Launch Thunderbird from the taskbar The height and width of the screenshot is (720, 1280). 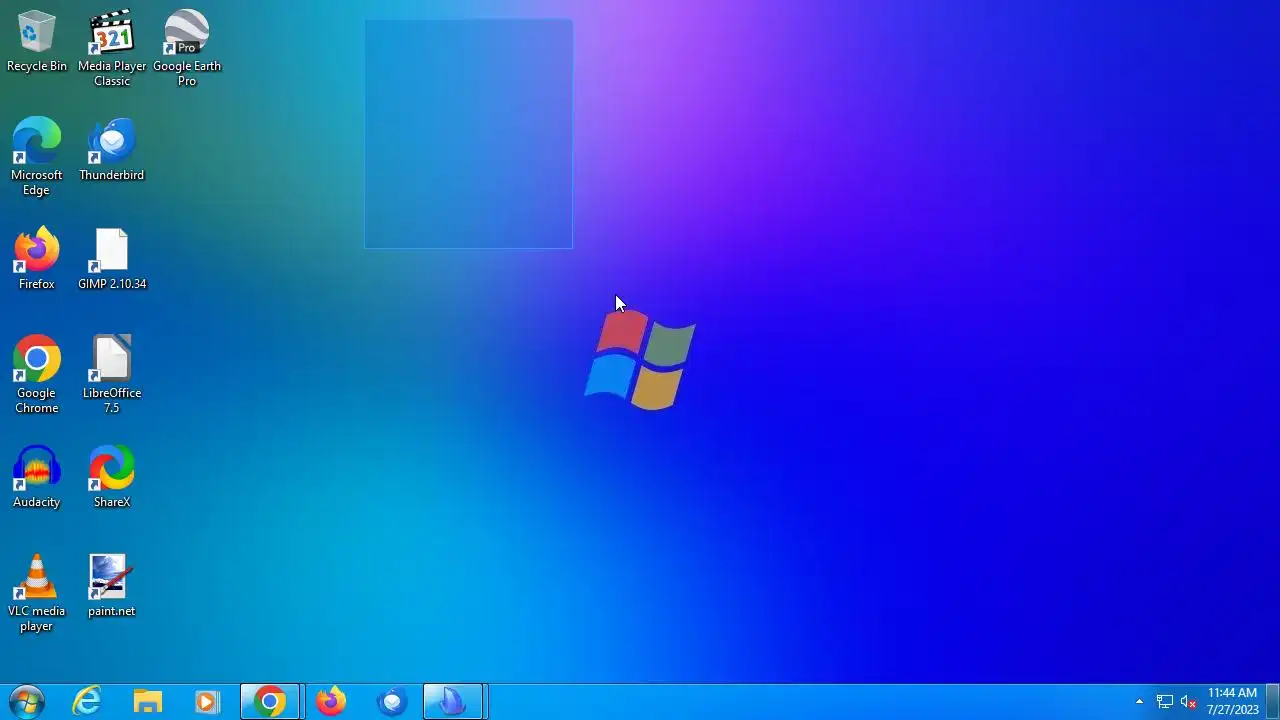coord(392,702)
